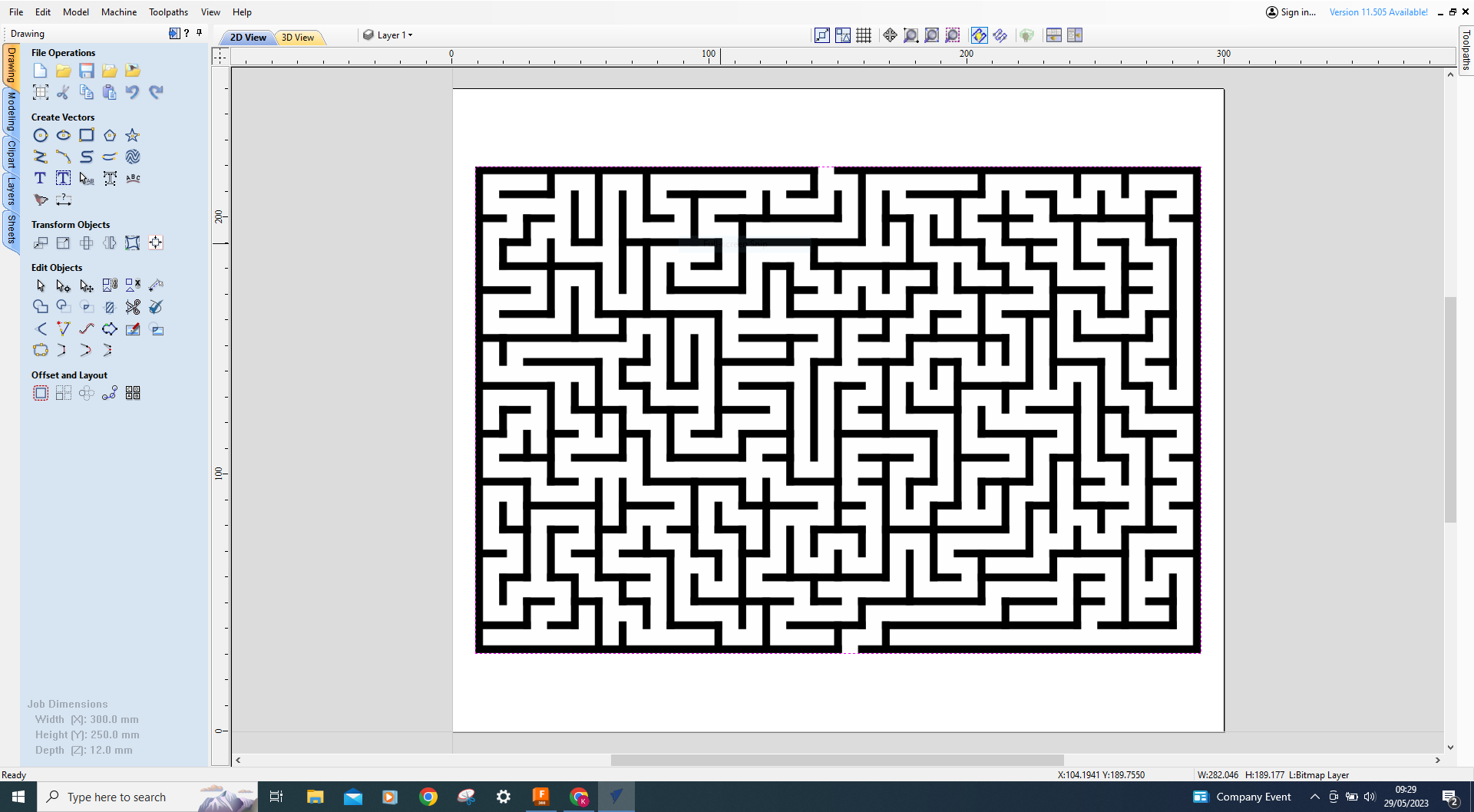Open the Draw Rectangle tool
The width and height of the screenshot is (1474, 812).
(87, 135)
